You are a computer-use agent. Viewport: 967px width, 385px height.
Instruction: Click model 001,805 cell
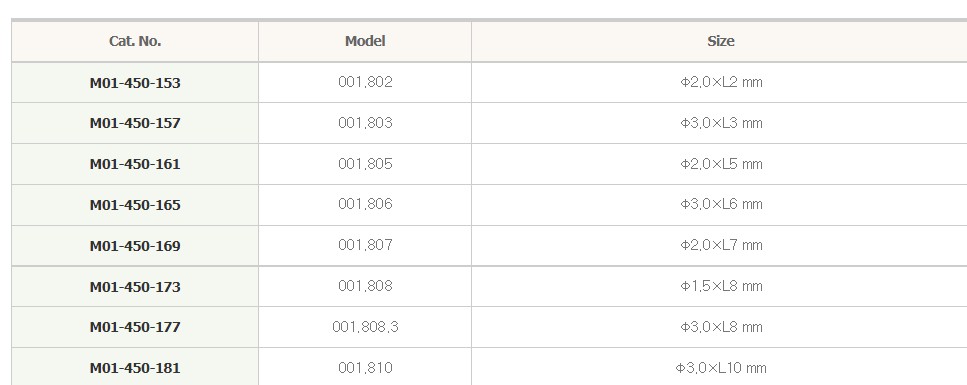[365, 164]
